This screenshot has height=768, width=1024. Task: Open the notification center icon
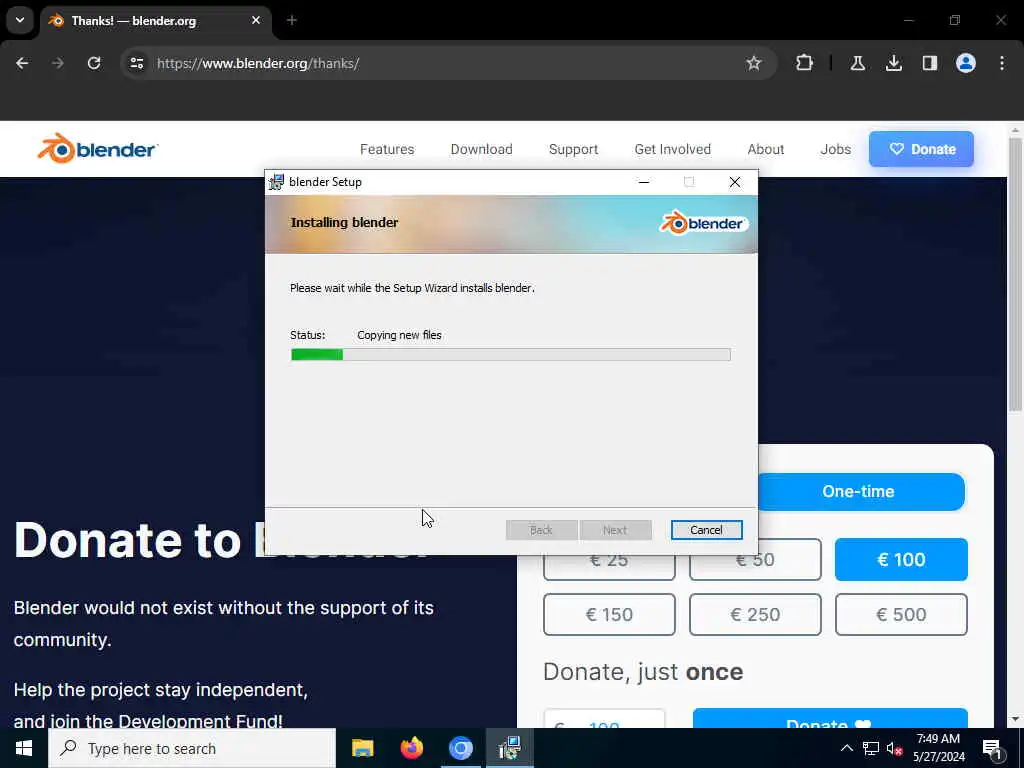992,749
